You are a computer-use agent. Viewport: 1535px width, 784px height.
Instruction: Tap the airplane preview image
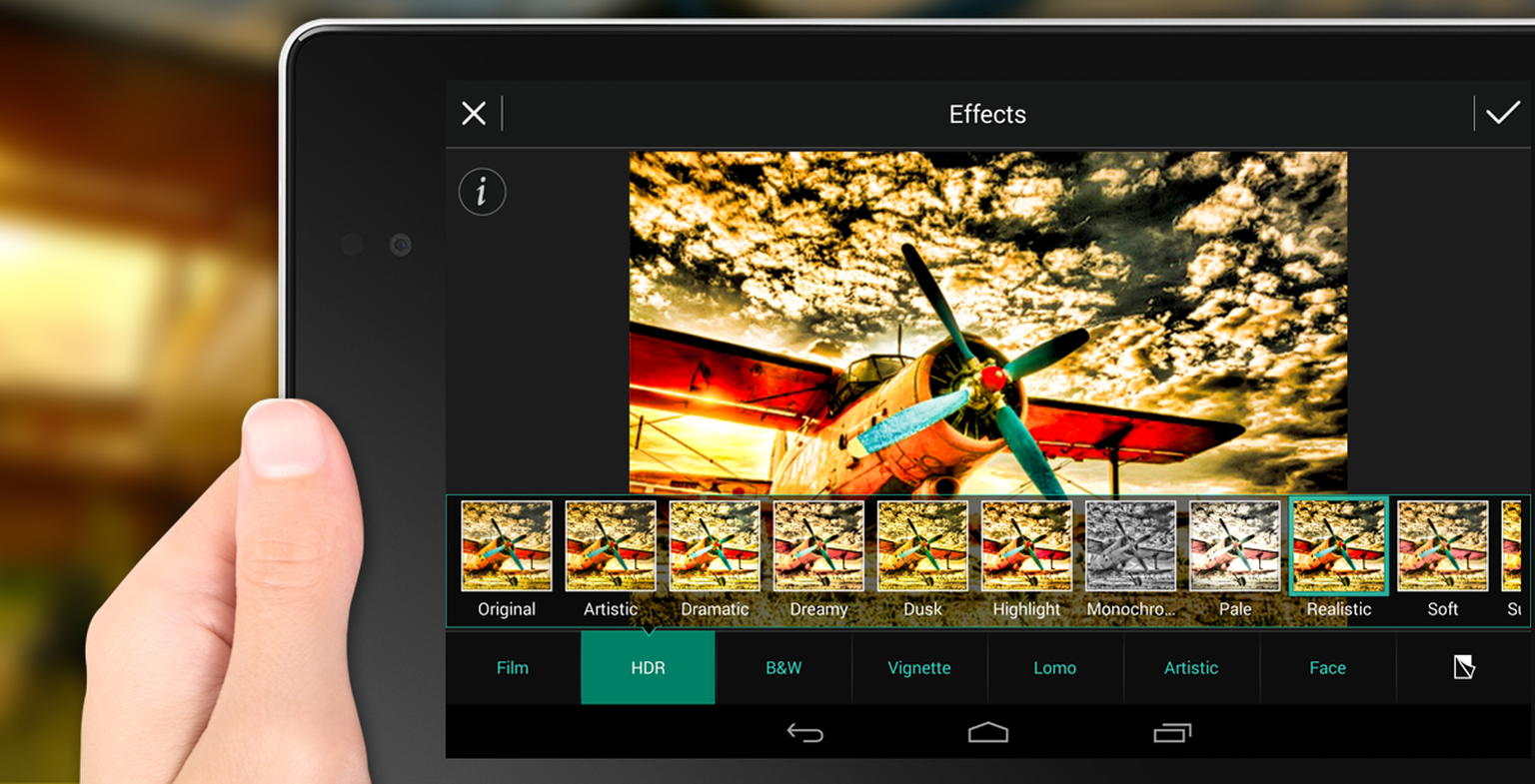tap(987, 323)
